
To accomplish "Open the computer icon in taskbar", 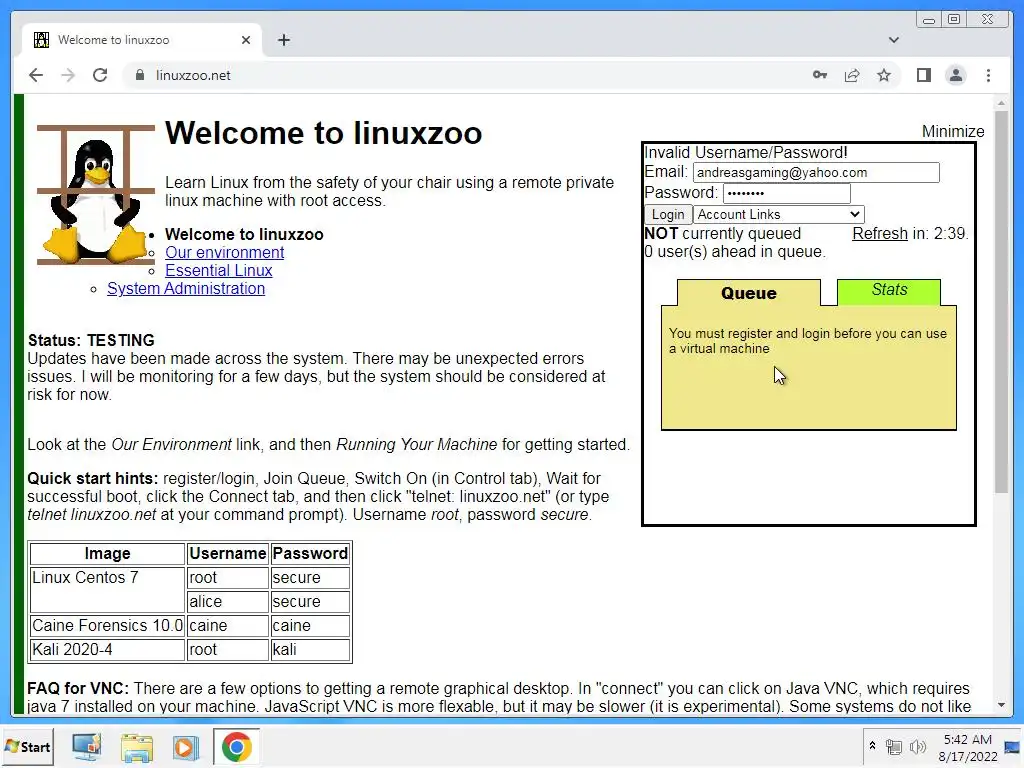I will pyautogui.click(x=87, y=746).
